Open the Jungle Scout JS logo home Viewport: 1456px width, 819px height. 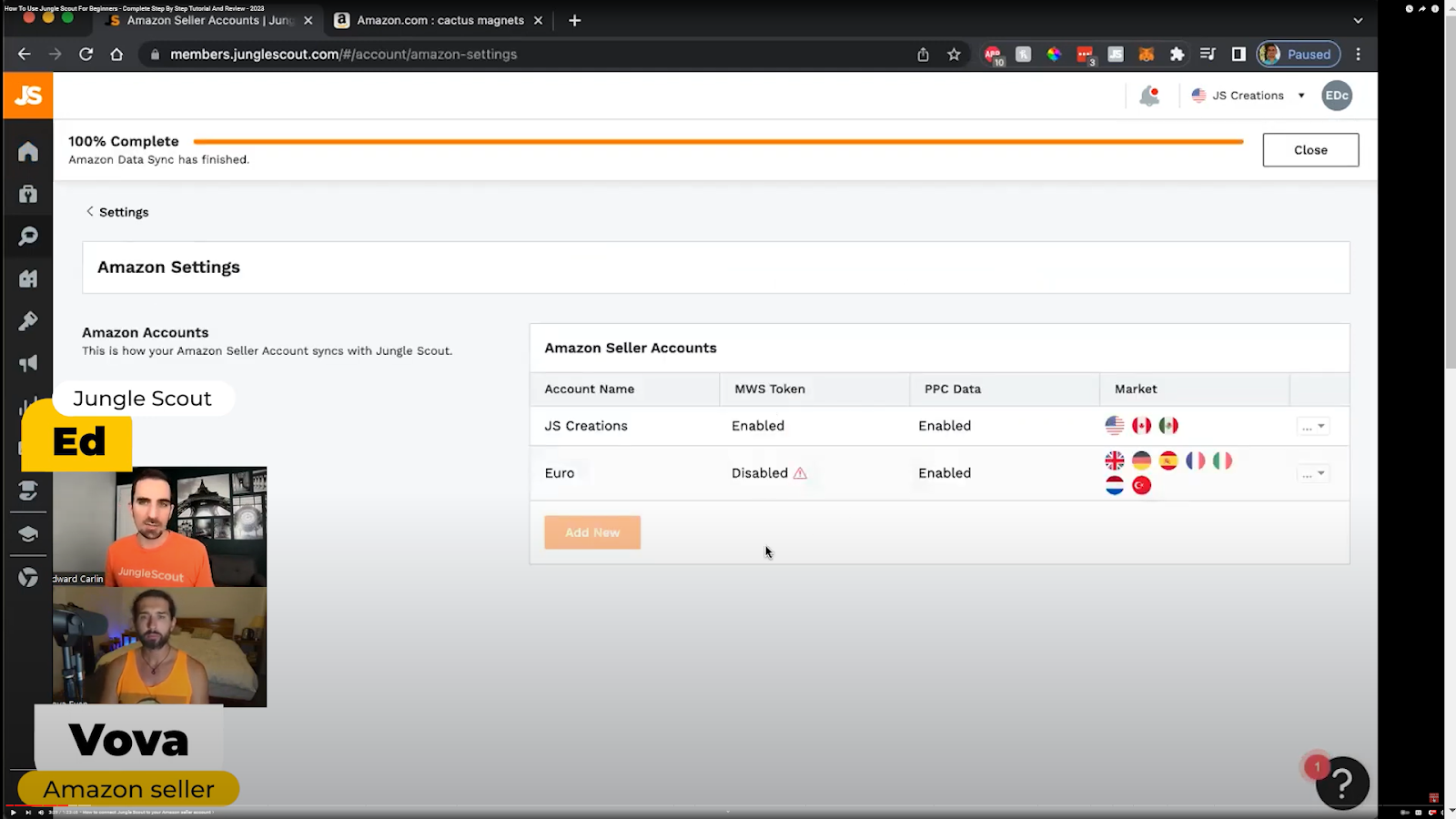coord(28,96)
